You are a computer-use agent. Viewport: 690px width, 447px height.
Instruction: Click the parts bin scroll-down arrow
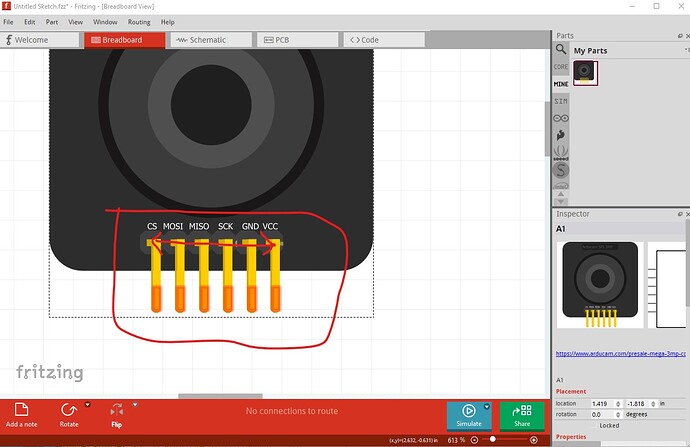[x=561, y=202]
